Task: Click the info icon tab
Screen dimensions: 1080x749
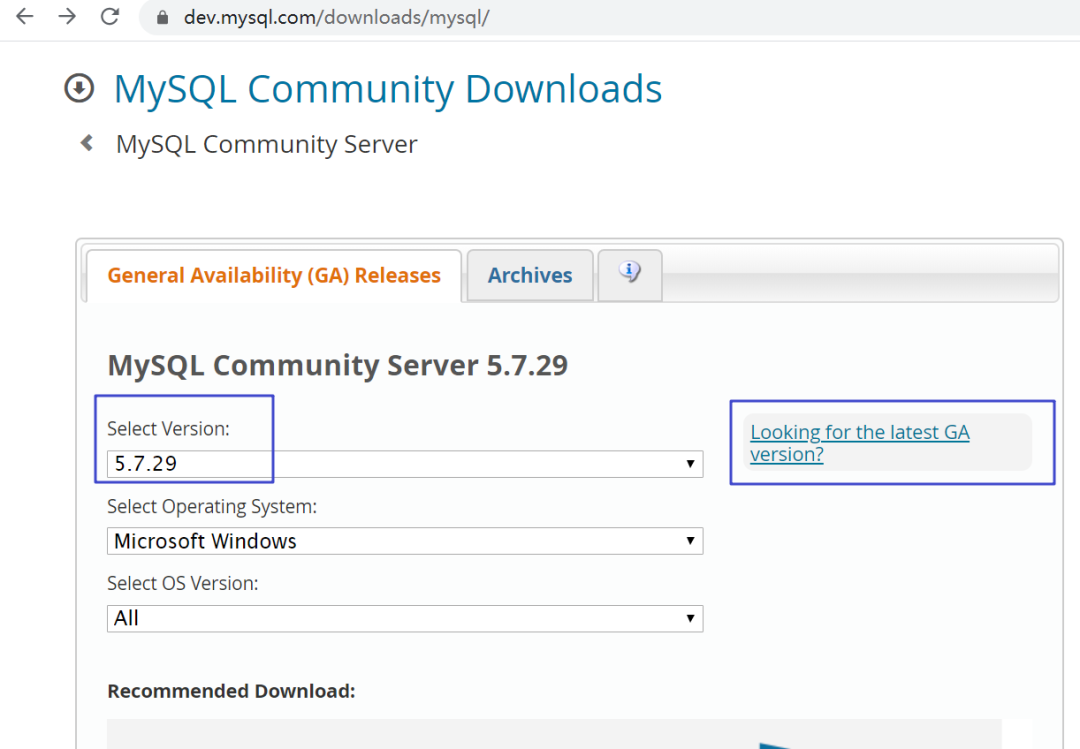Action: tap(629, 272)
